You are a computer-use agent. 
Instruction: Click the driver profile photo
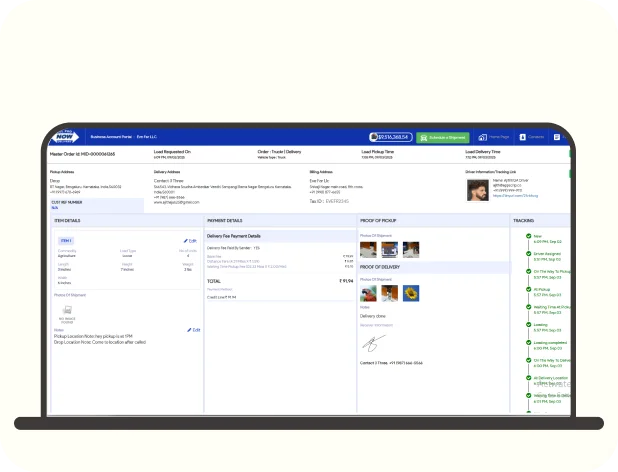pyautogui.click(x=478, y=190)
